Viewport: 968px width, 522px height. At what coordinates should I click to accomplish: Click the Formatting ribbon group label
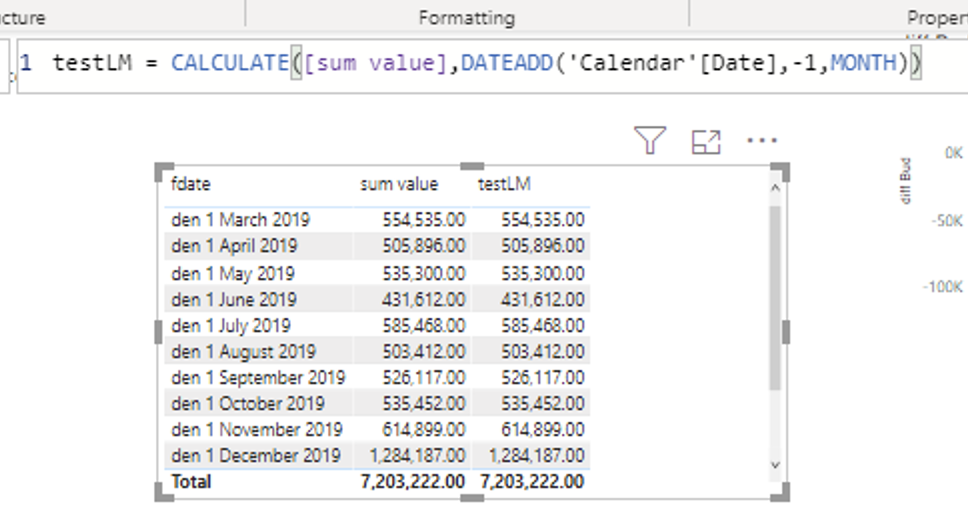pyautogui.click(x=467, y=18)
